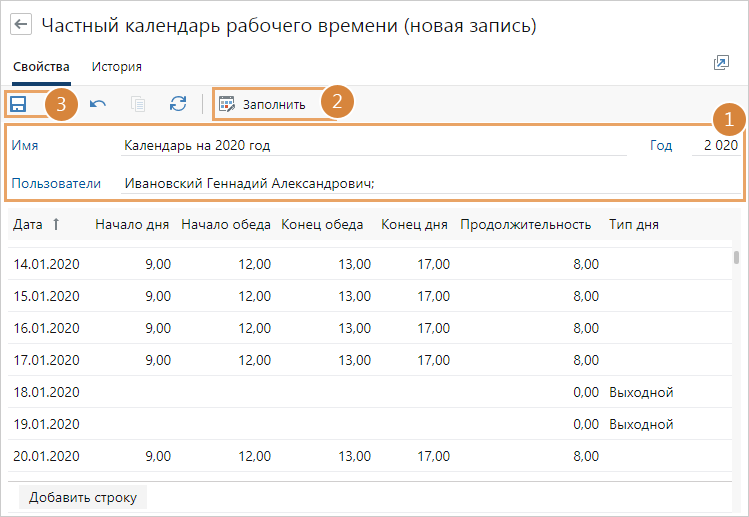Click the save diskette icon
The width and height of the screenshot is (749, 517).
pos(18,103)
